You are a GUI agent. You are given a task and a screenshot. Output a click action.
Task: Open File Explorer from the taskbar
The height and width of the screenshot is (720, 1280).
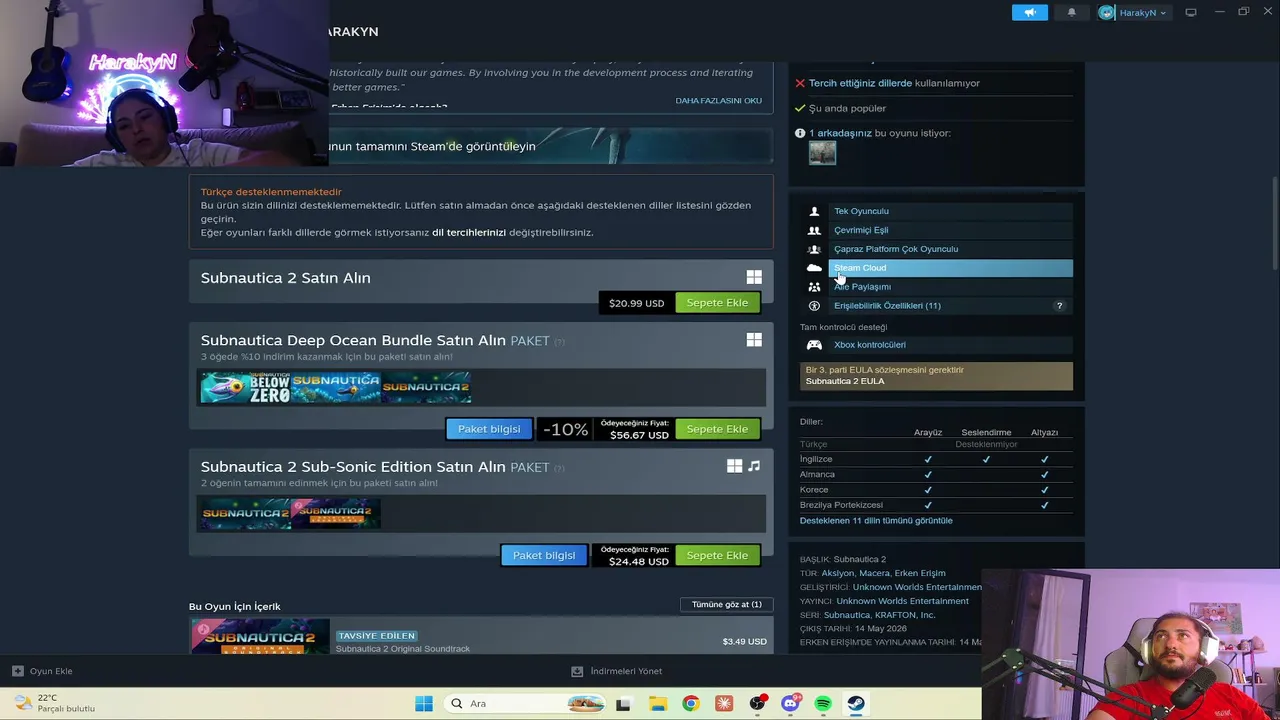[x=657, y=703]
